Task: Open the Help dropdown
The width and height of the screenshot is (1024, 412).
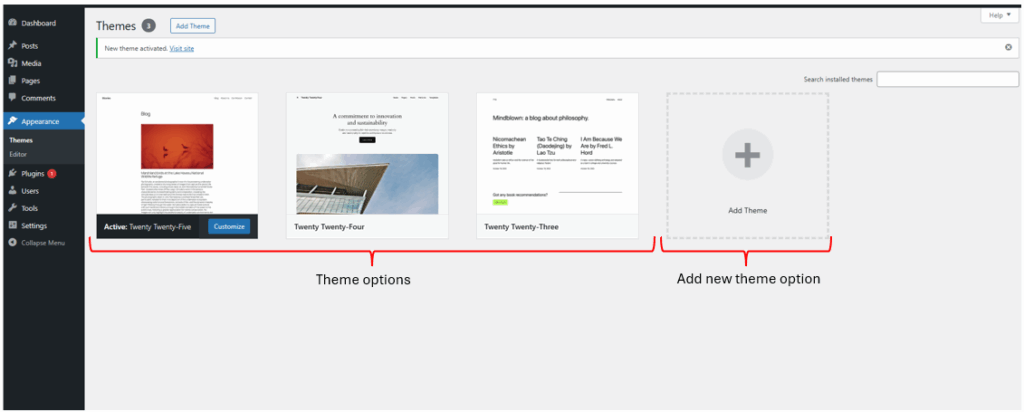Action: pos(999,15)
